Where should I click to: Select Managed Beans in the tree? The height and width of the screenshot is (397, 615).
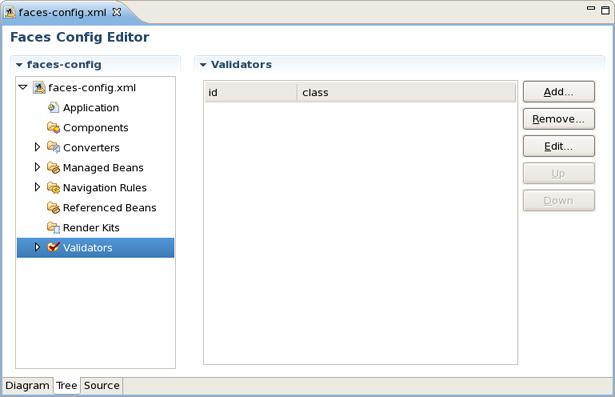tap(103, 168)
